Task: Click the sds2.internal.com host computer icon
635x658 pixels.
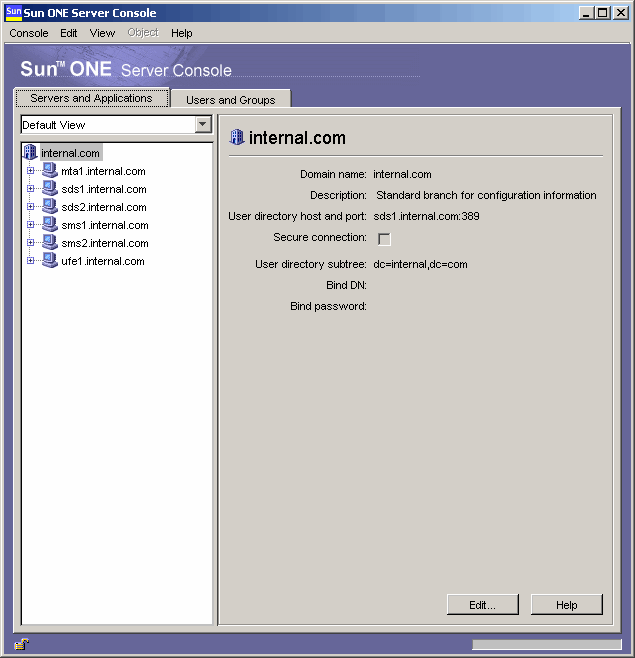Action: [49, 207]
